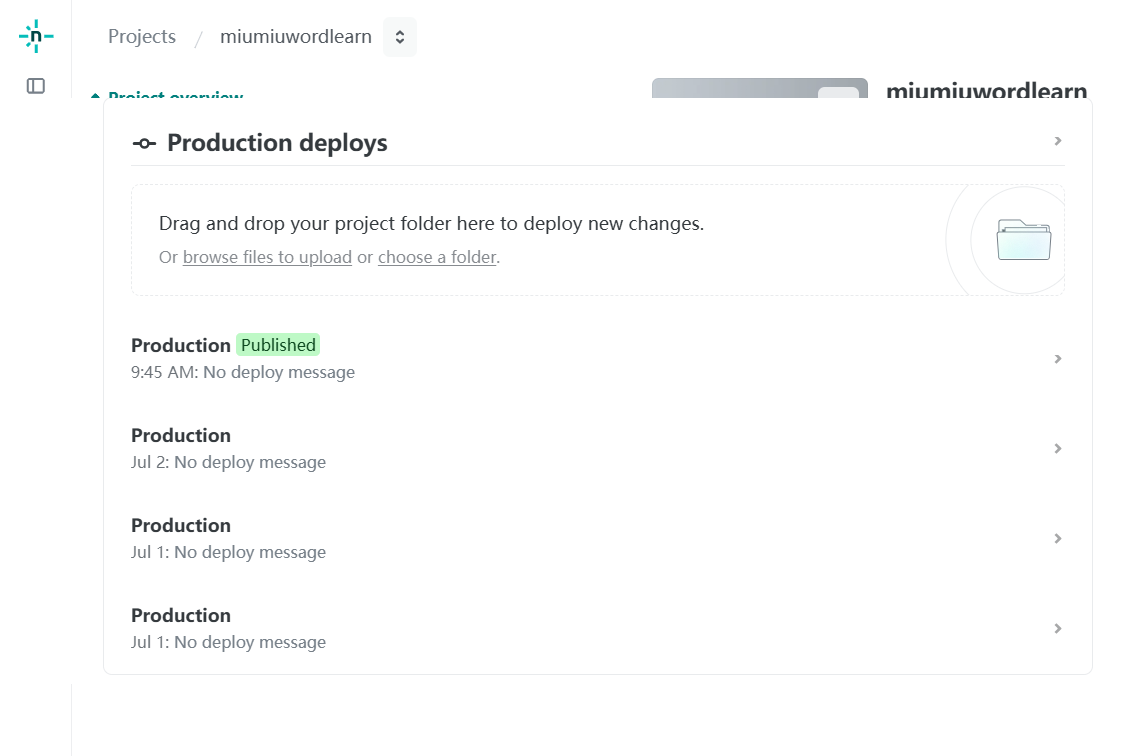Screen dimensions: 1136x756
Task: Click the deploys commit icon
Action: (x=144, y=144)
